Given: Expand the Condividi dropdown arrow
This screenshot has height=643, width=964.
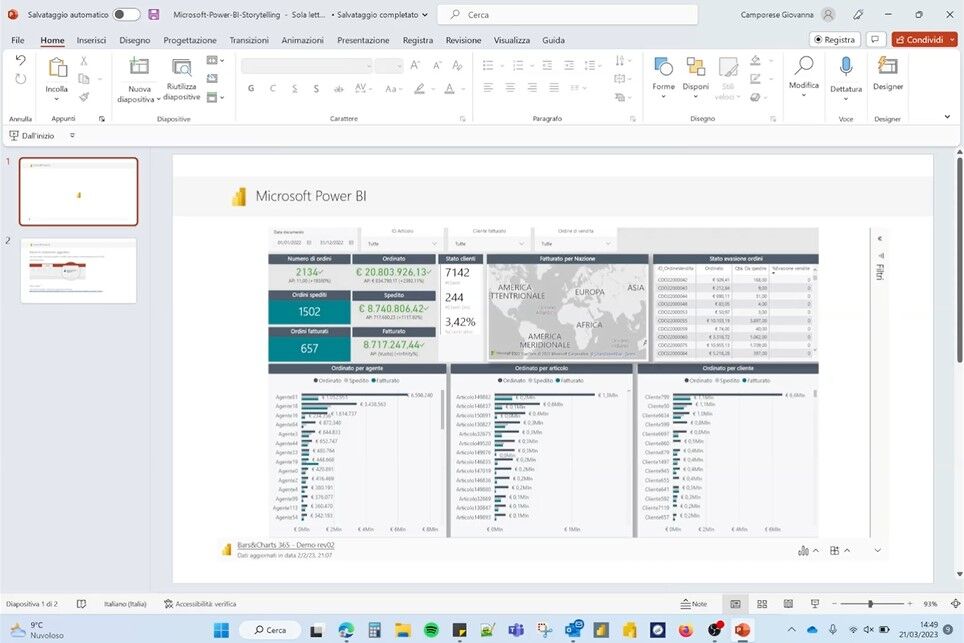Looking at the screenshot, I should pos(952,39).
